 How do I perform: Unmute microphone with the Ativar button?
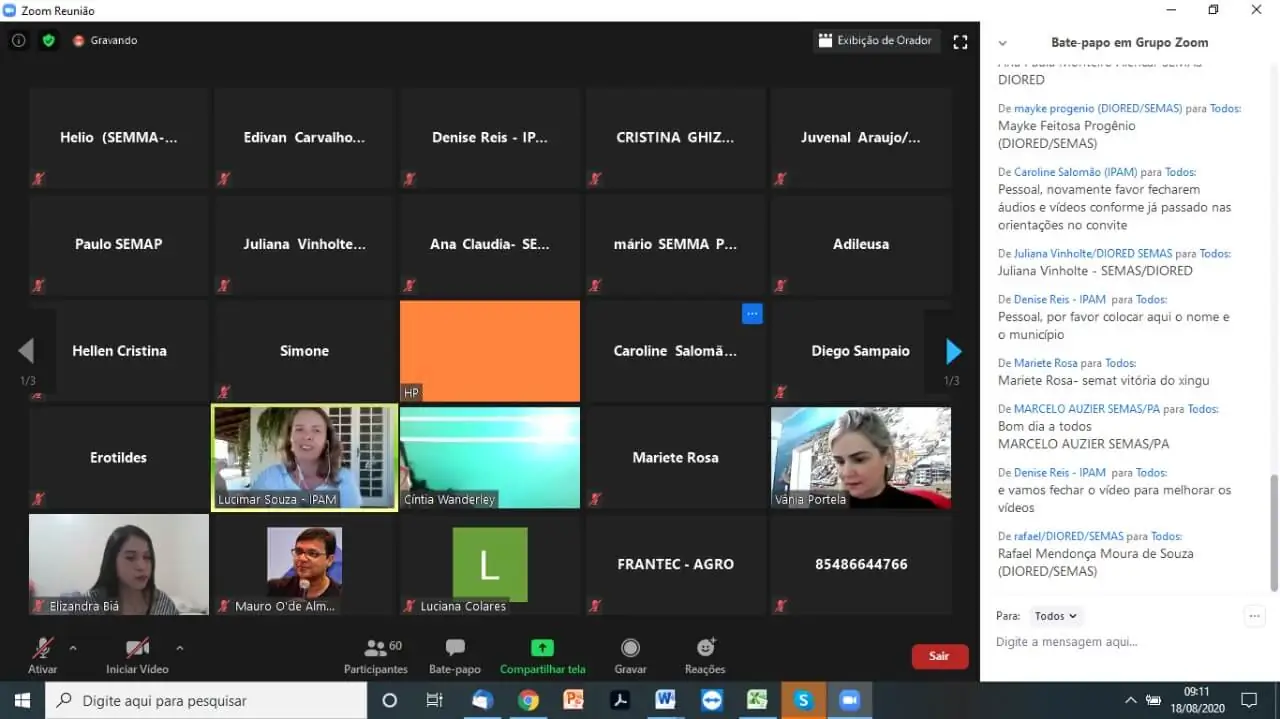(x=43, y=649)
